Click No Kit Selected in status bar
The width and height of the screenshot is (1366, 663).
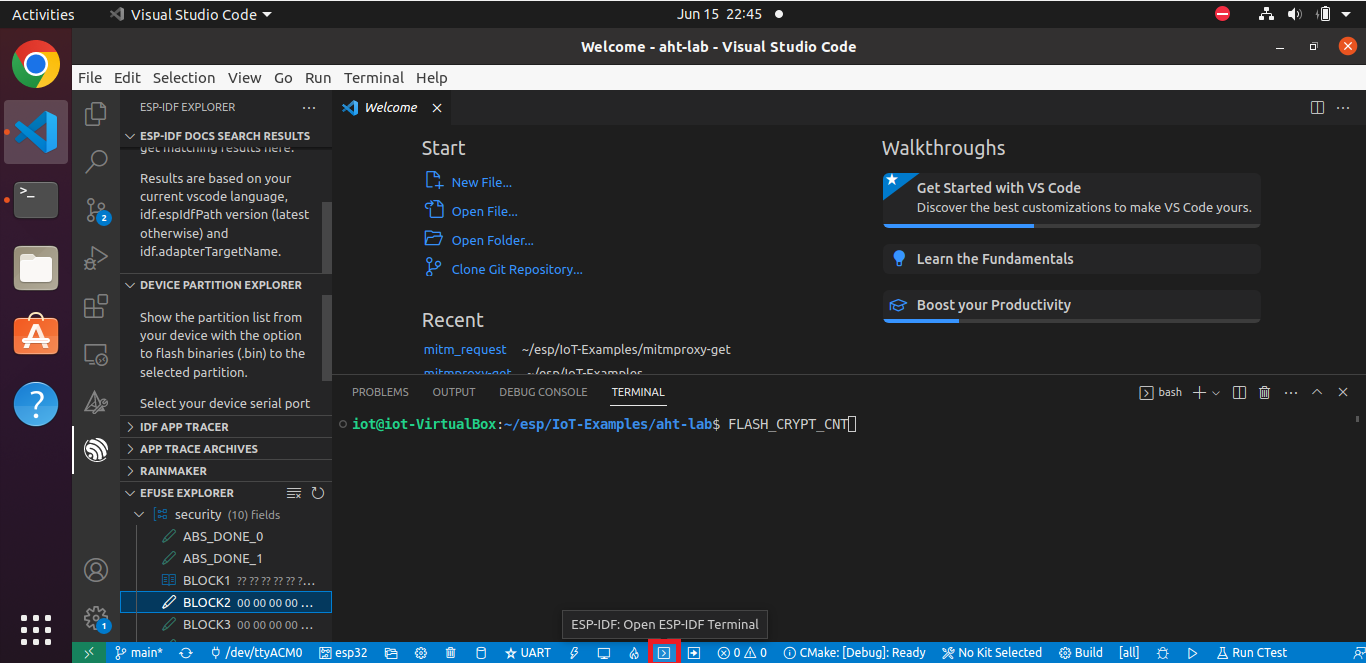click(992, 653)
